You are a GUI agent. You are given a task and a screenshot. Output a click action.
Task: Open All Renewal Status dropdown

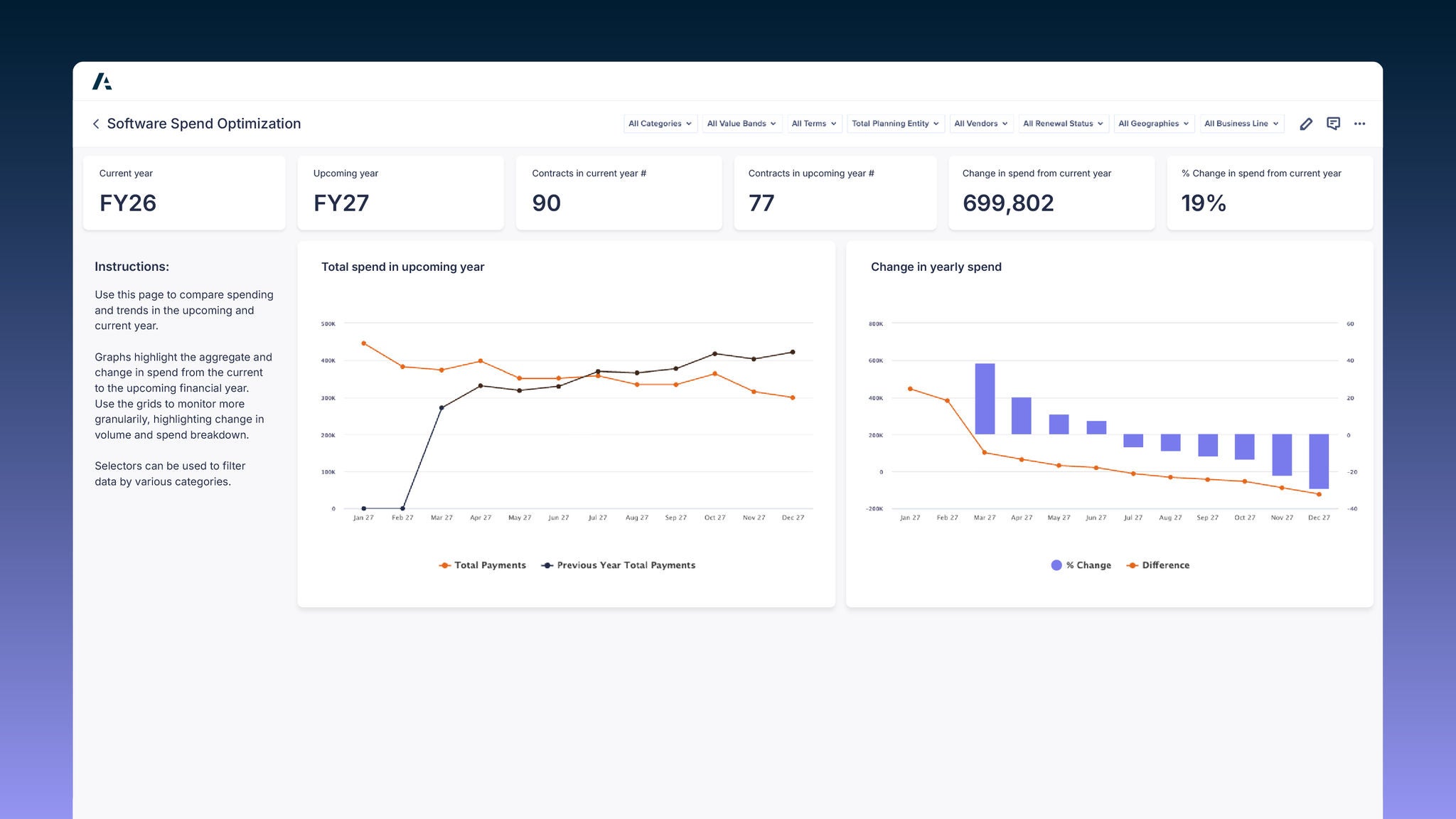(1063, 124)
